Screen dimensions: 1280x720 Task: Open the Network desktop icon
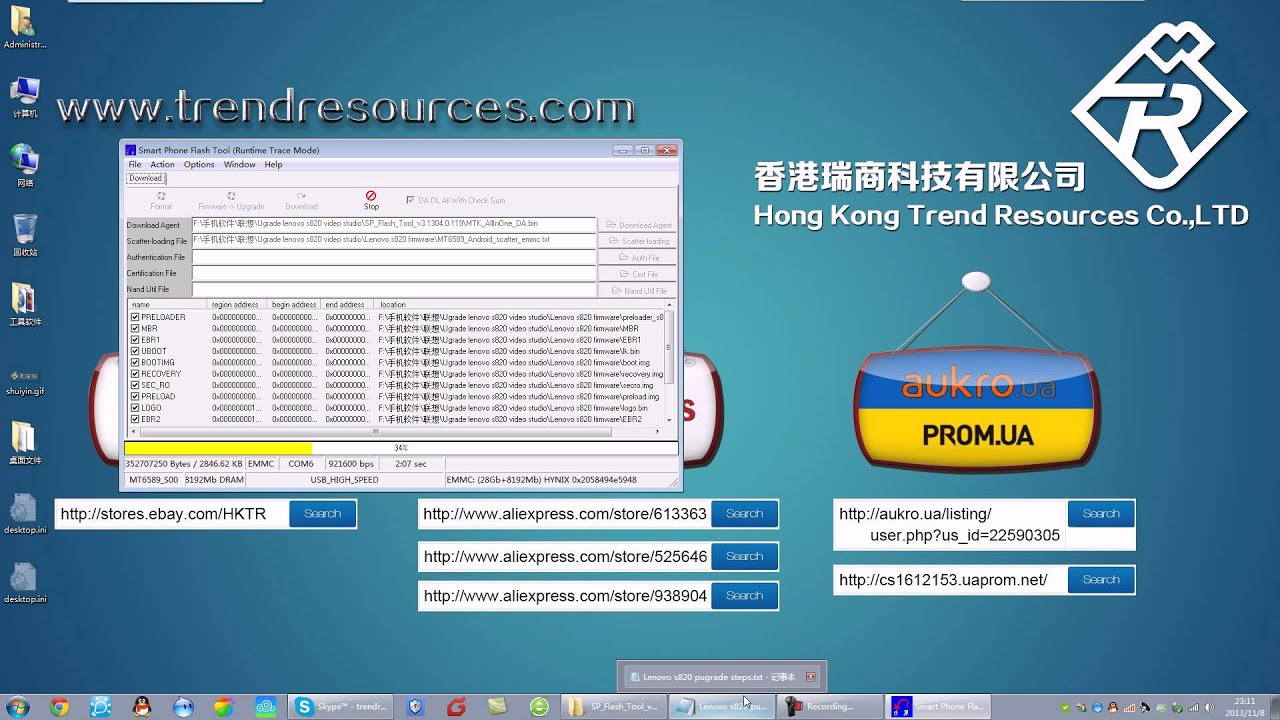coord(24,166)
